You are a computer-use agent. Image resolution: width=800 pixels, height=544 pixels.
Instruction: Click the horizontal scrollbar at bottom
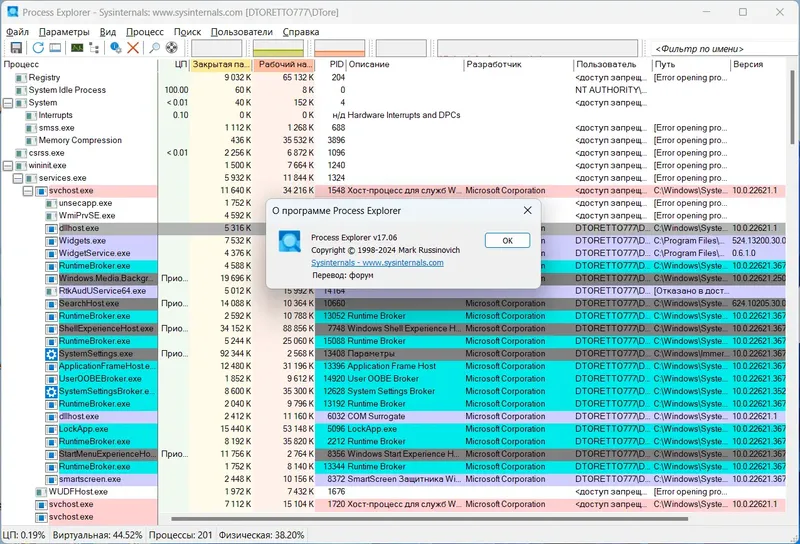(430, 519)
